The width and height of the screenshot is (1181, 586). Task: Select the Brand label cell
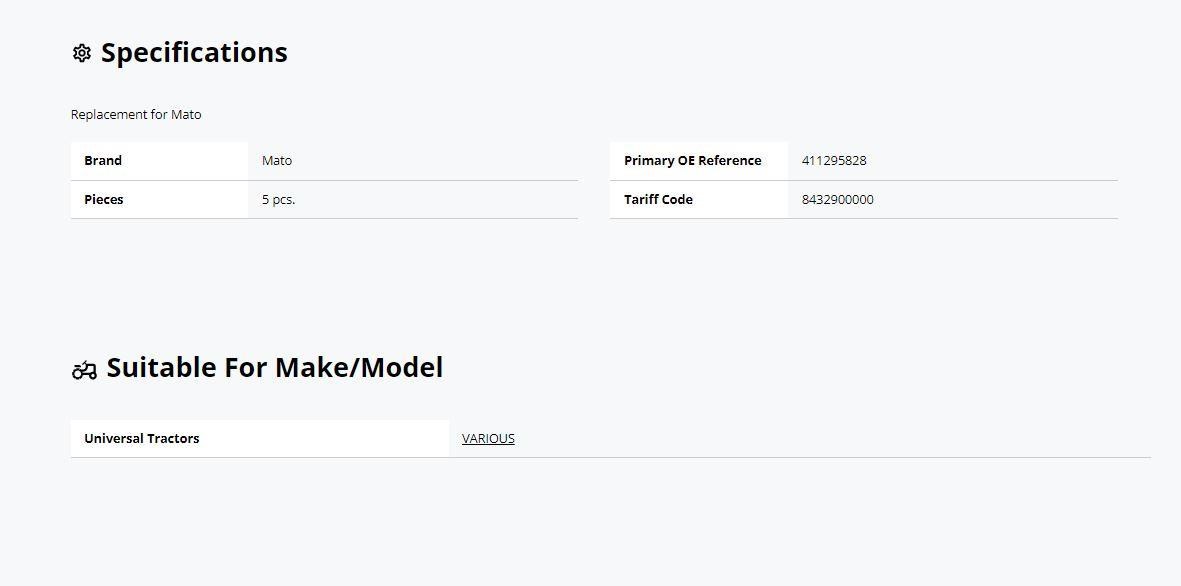tap(160, 160)
